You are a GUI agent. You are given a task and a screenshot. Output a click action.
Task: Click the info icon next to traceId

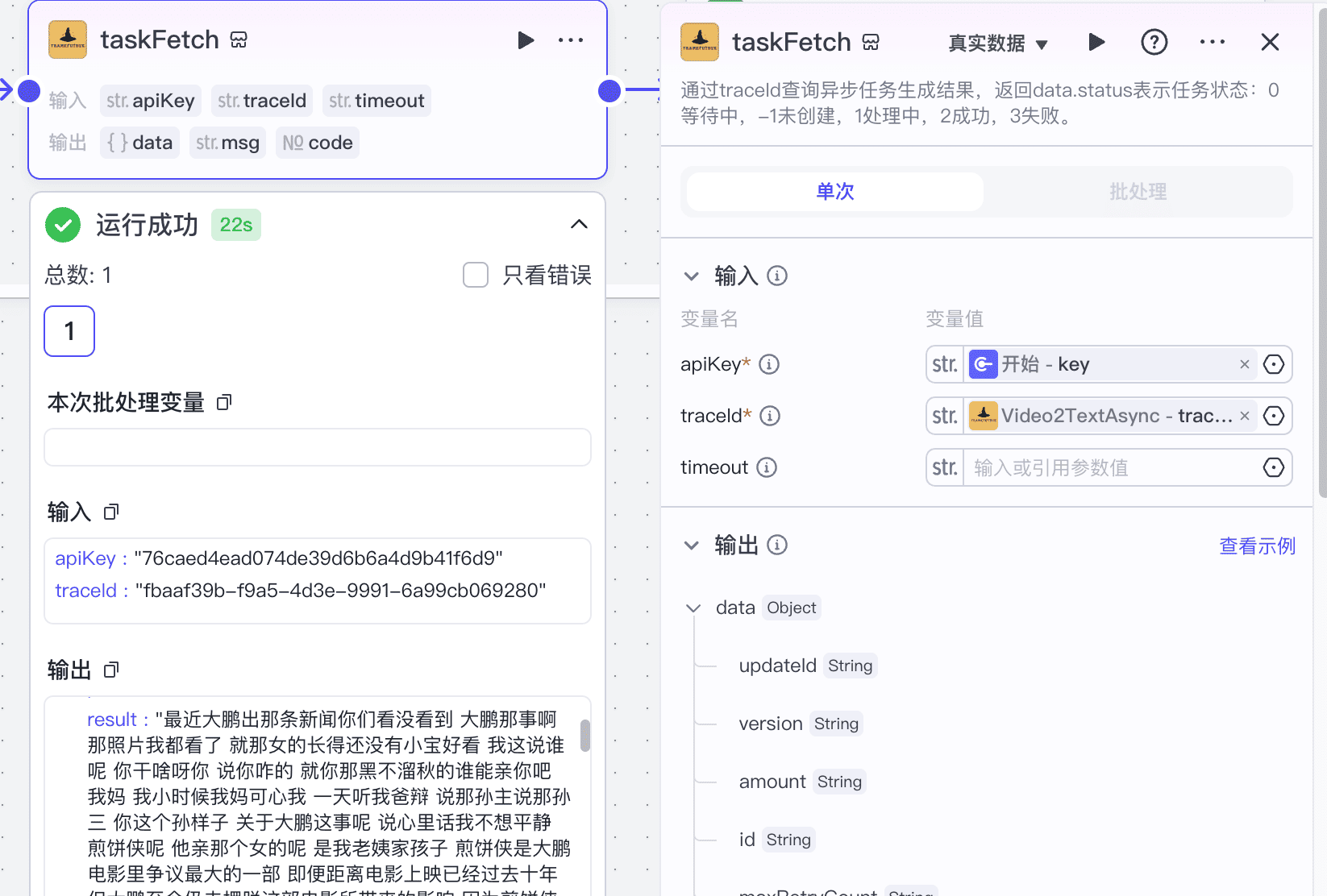tap(770, 416)
